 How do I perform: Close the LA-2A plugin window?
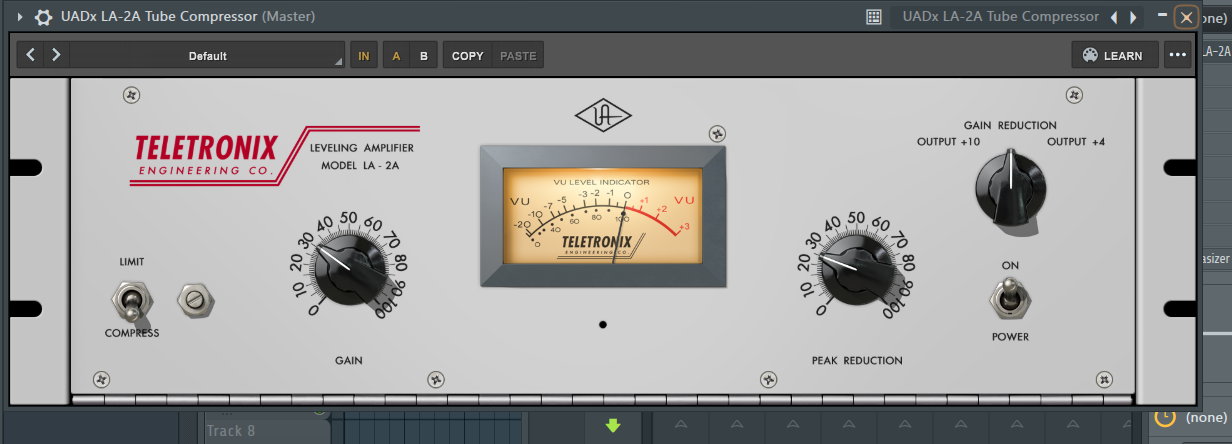click(x=1186, y=17)
